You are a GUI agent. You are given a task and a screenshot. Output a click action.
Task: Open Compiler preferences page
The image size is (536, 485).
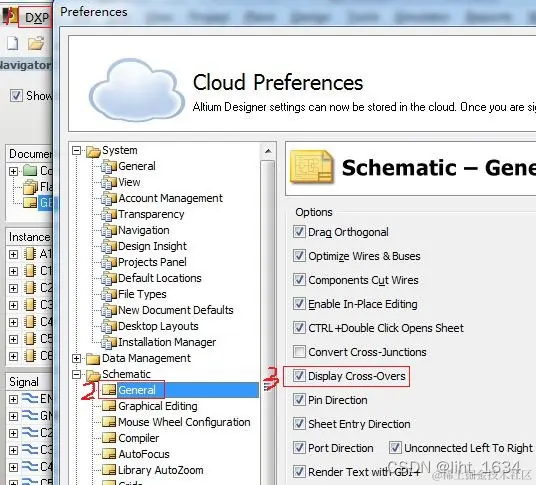point(138,438)
